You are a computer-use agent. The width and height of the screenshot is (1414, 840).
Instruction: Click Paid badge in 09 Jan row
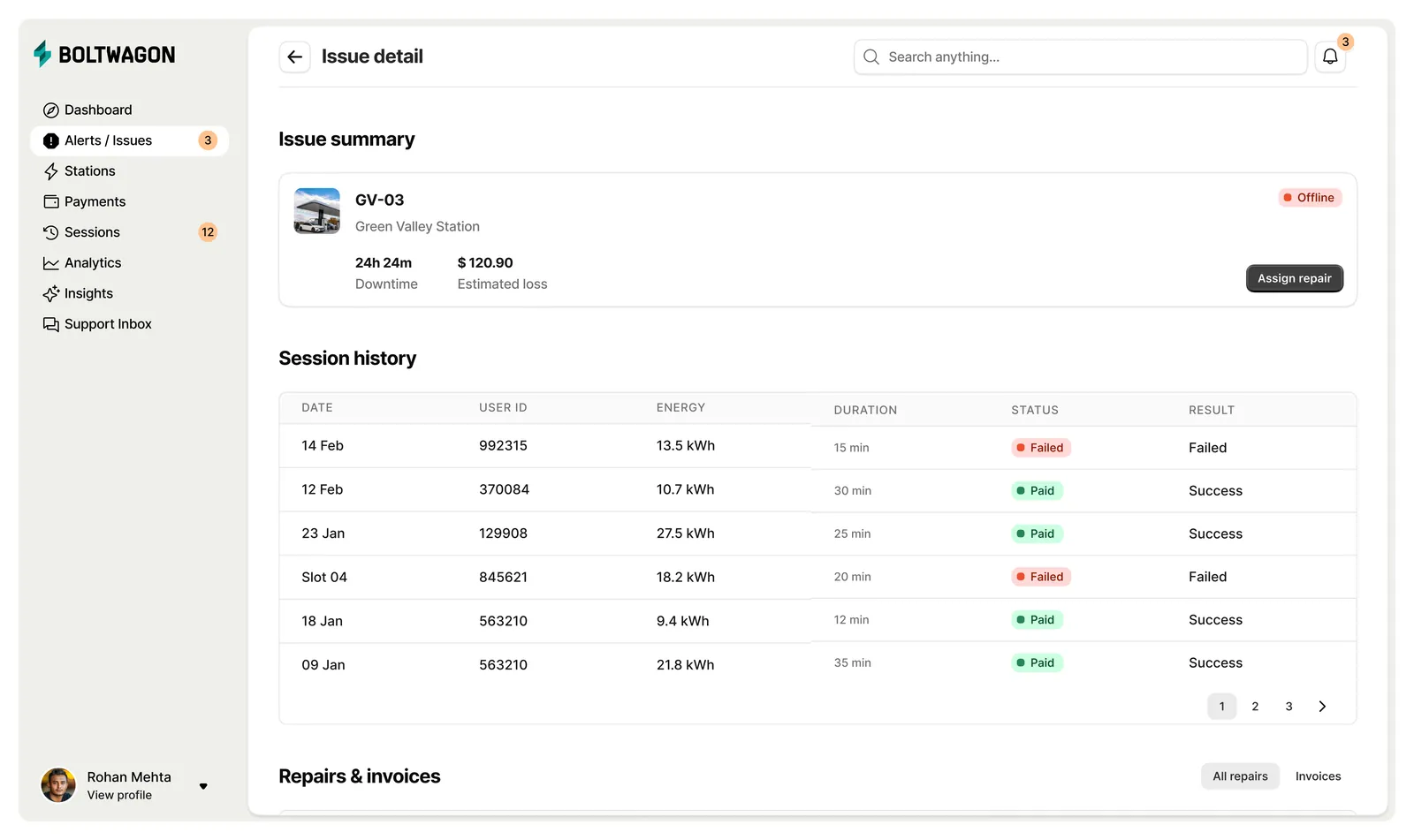(1037, 663)
